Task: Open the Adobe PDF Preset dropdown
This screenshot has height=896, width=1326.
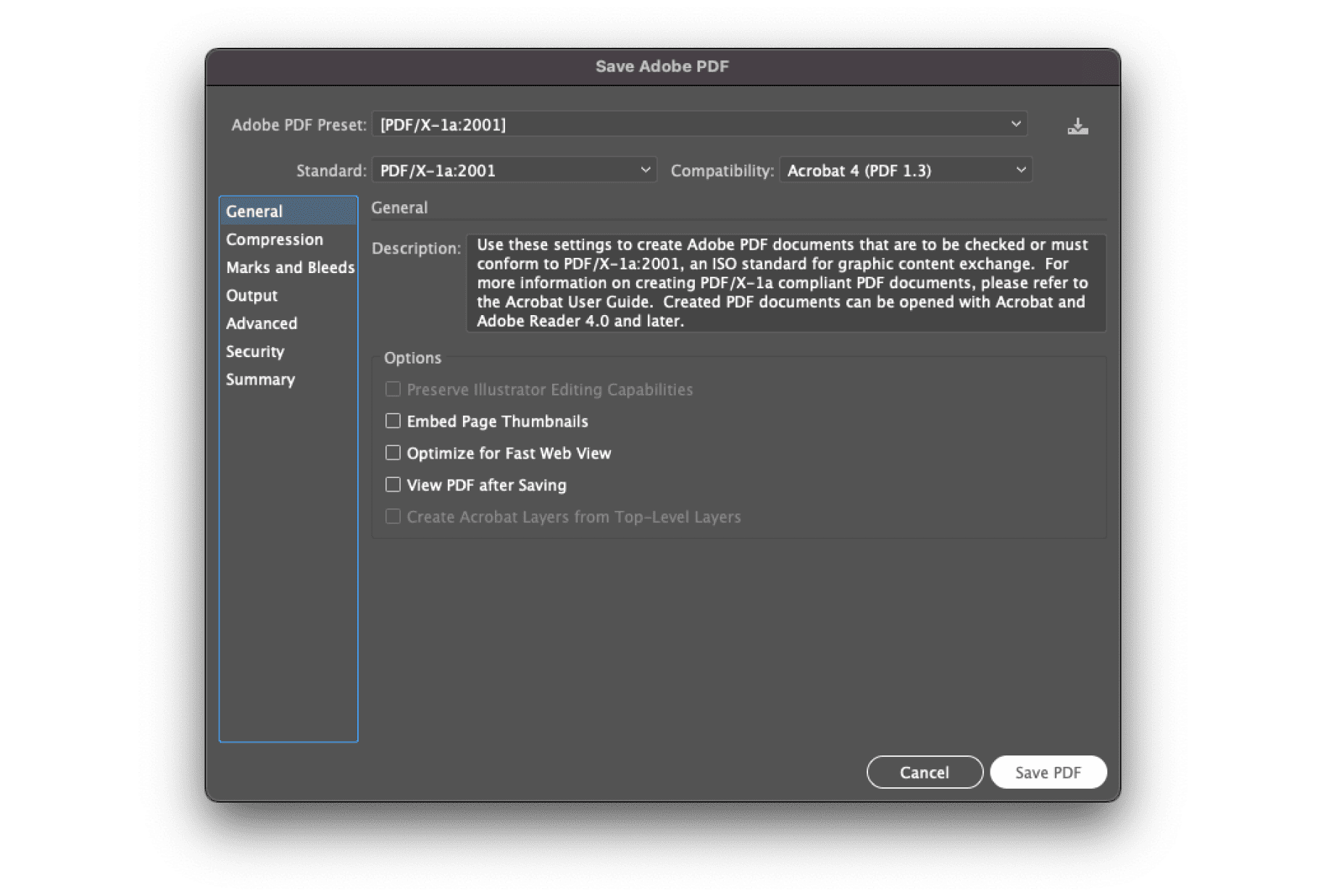Action: coord(699,124)
